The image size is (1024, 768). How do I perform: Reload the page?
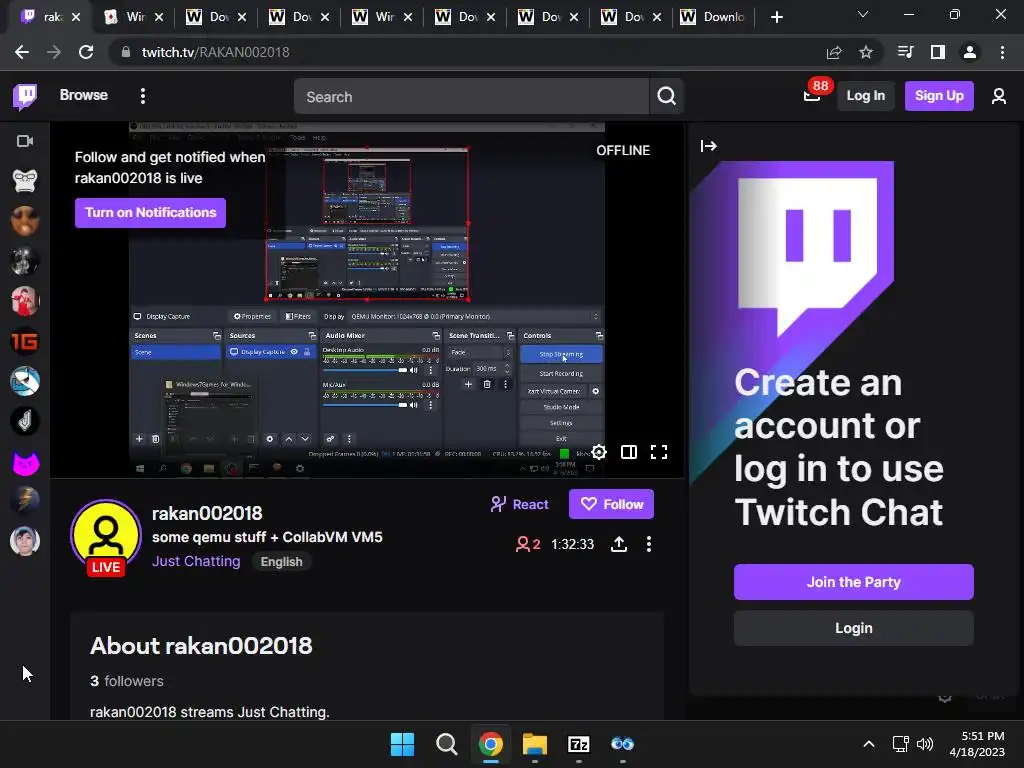(x=86, y=52)
